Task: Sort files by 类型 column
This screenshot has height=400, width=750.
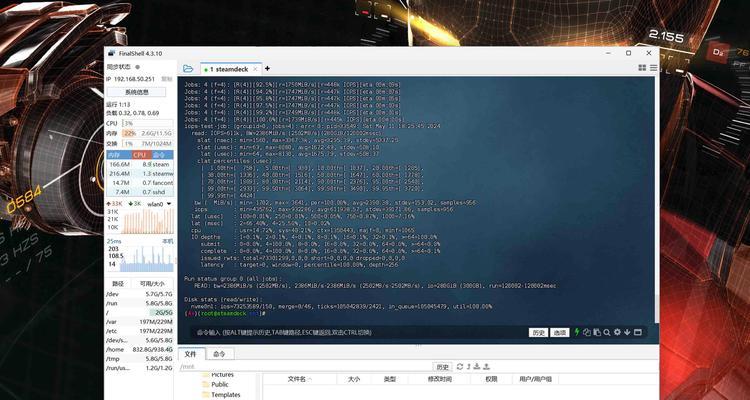Action: point(390,379)
